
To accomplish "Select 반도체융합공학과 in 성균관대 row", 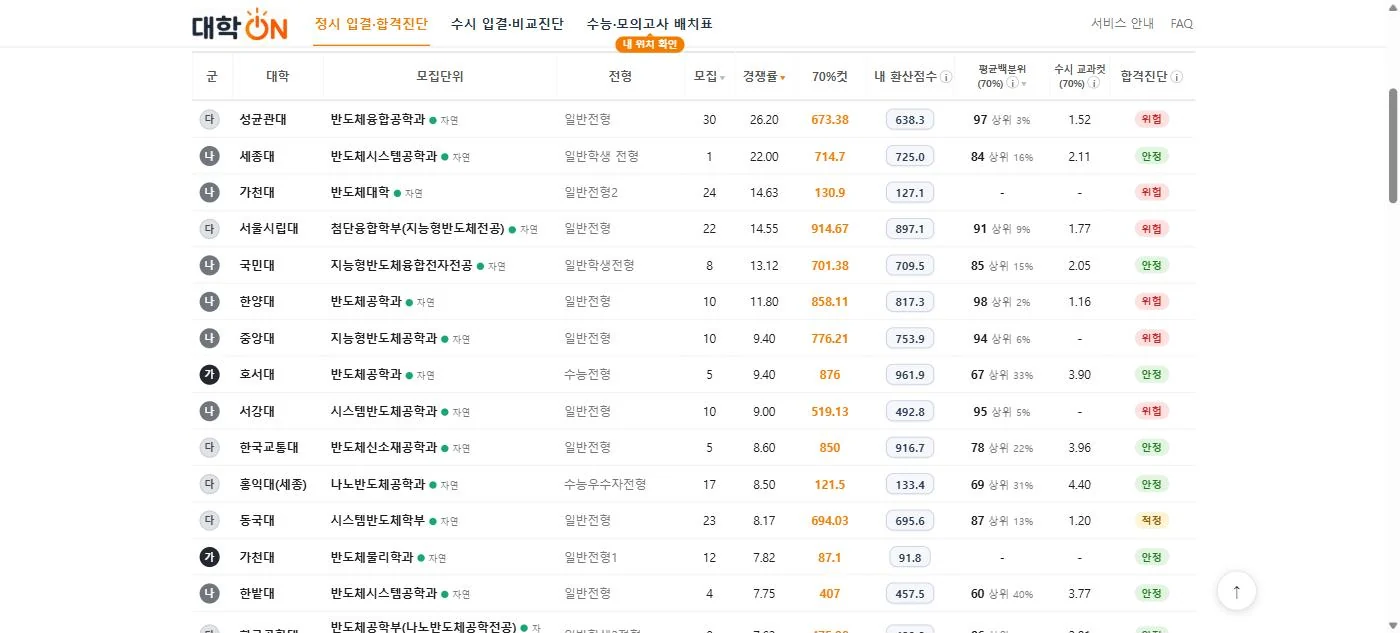I will (x=378, y=119).
